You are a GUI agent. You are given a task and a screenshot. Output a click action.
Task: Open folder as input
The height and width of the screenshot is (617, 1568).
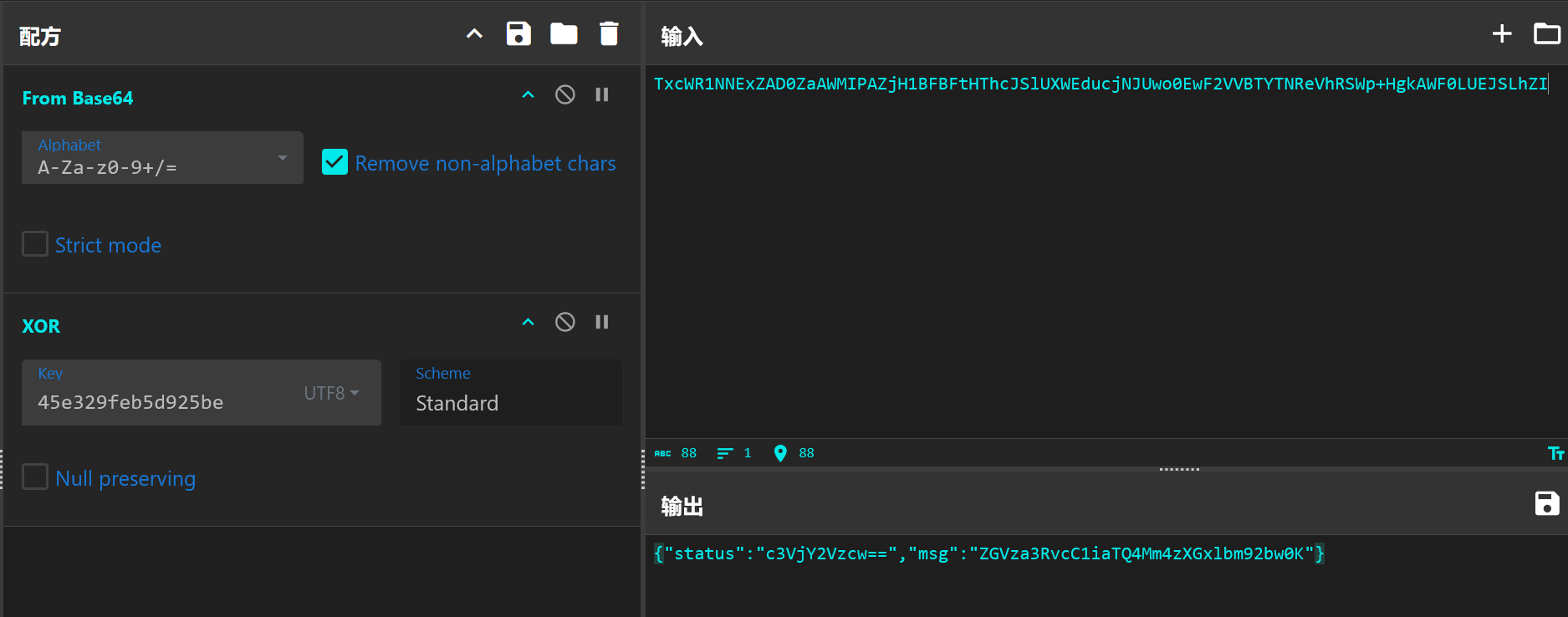coord(1546,33)
